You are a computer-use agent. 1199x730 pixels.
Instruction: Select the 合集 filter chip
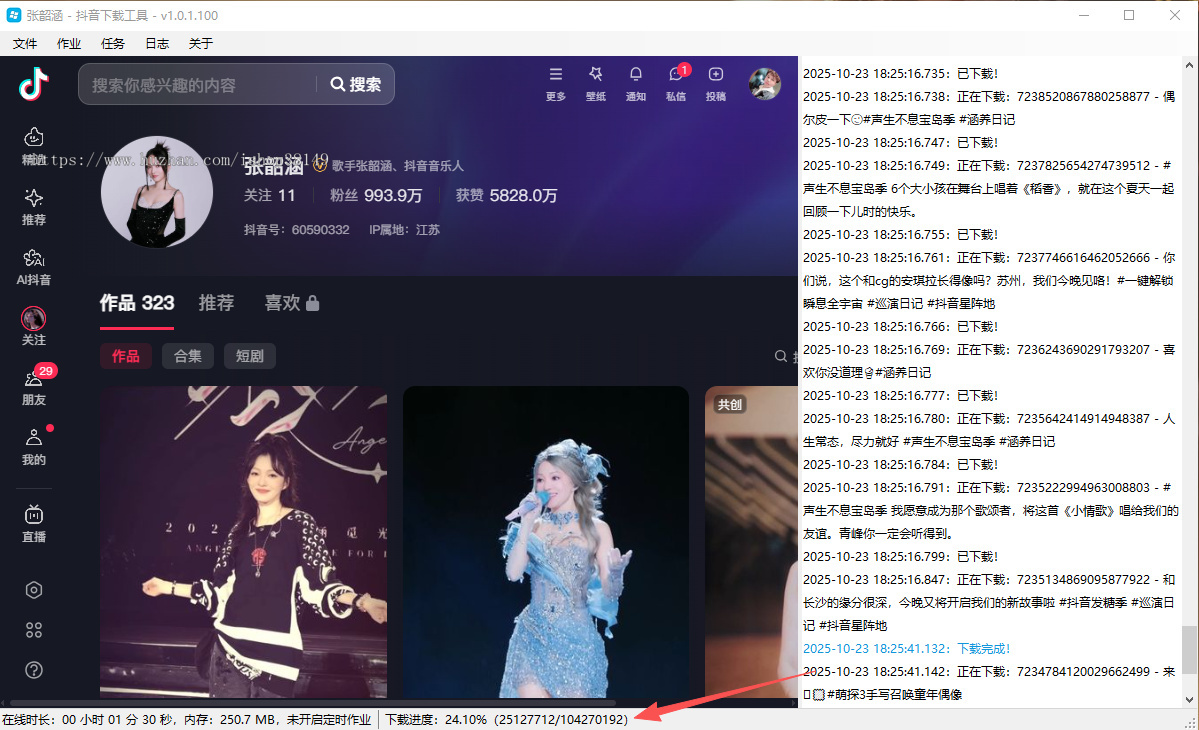187,356
